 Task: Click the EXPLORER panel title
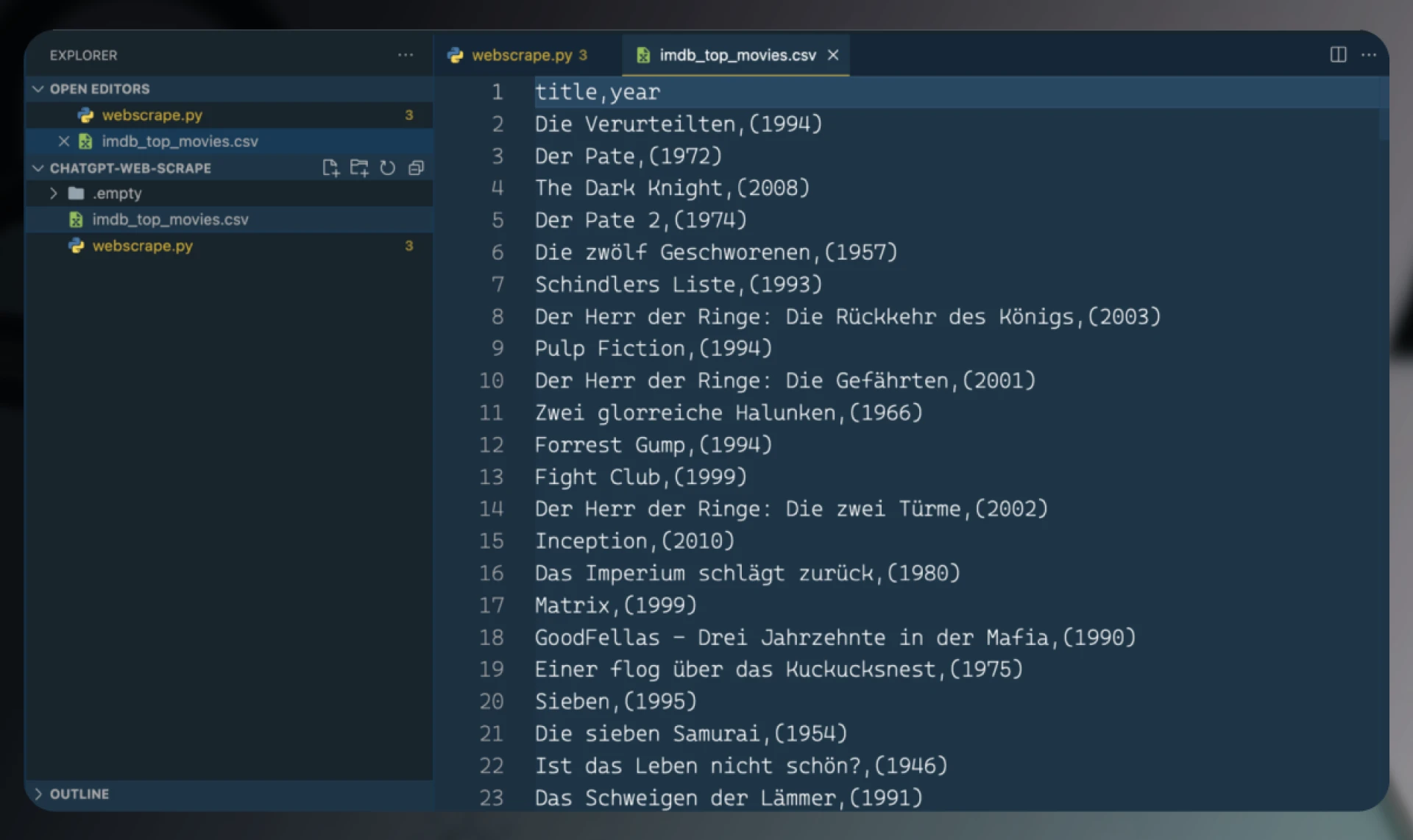click(83, 55)
